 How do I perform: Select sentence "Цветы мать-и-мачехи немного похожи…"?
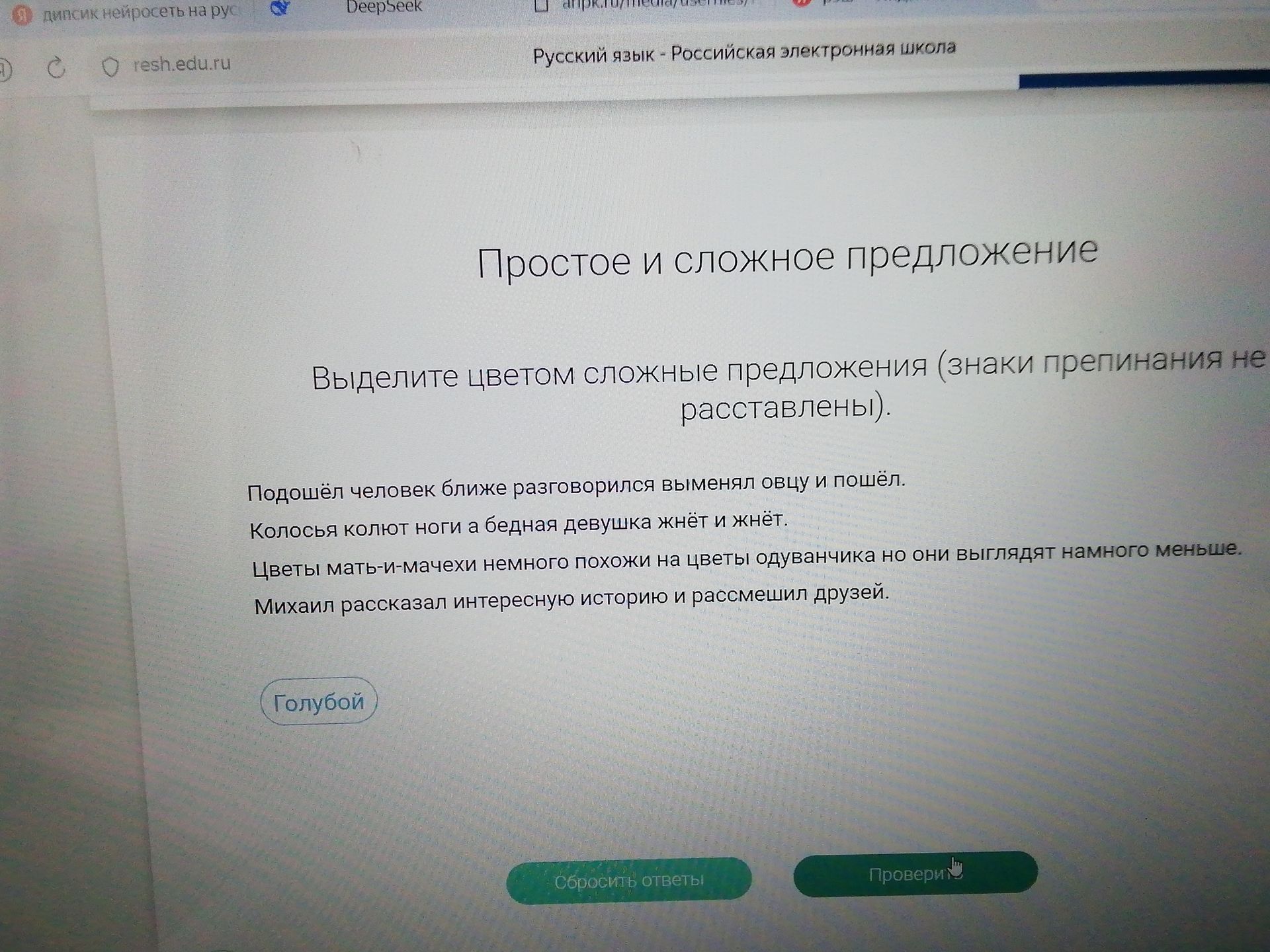coord(747,559)
